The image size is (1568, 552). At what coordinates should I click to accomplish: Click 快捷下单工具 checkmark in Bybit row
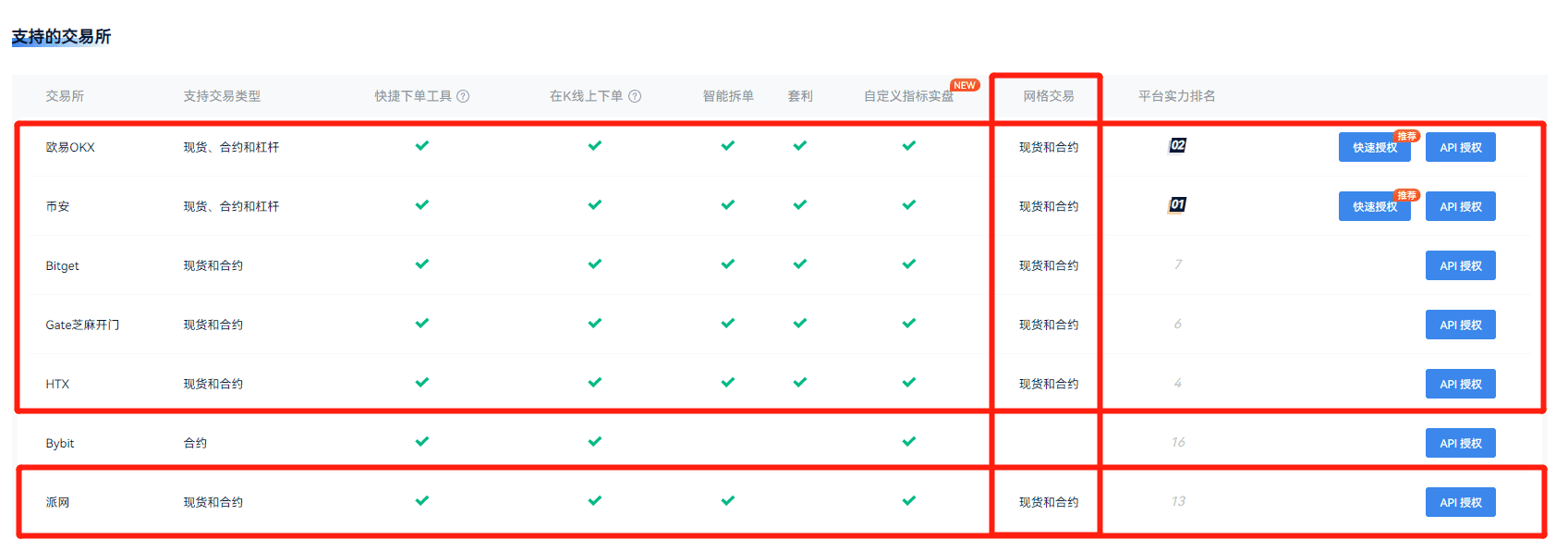point(422,442)
